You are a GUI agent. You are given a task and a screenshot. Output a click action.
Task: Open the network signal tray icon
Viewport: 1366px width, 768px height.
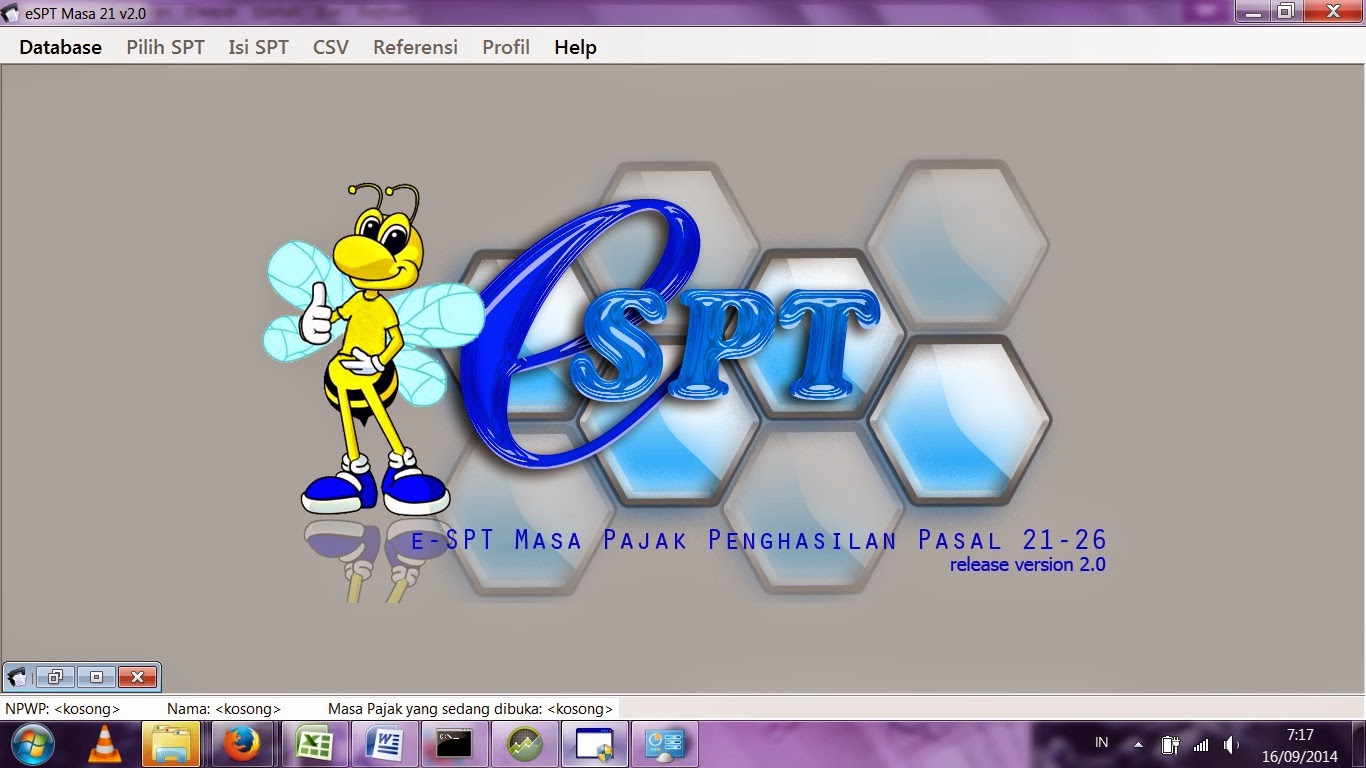click(1200, 745)
